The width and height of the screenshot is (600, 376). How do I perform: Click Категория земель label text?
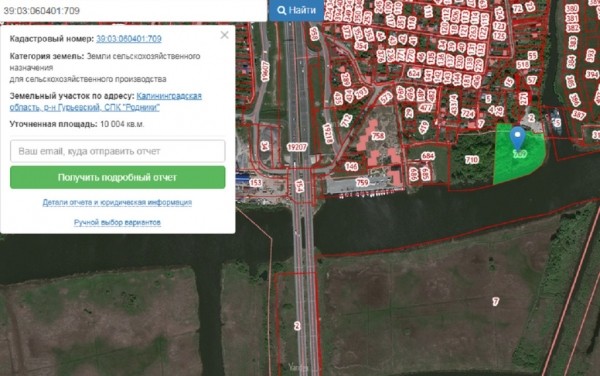click(47, 56)
